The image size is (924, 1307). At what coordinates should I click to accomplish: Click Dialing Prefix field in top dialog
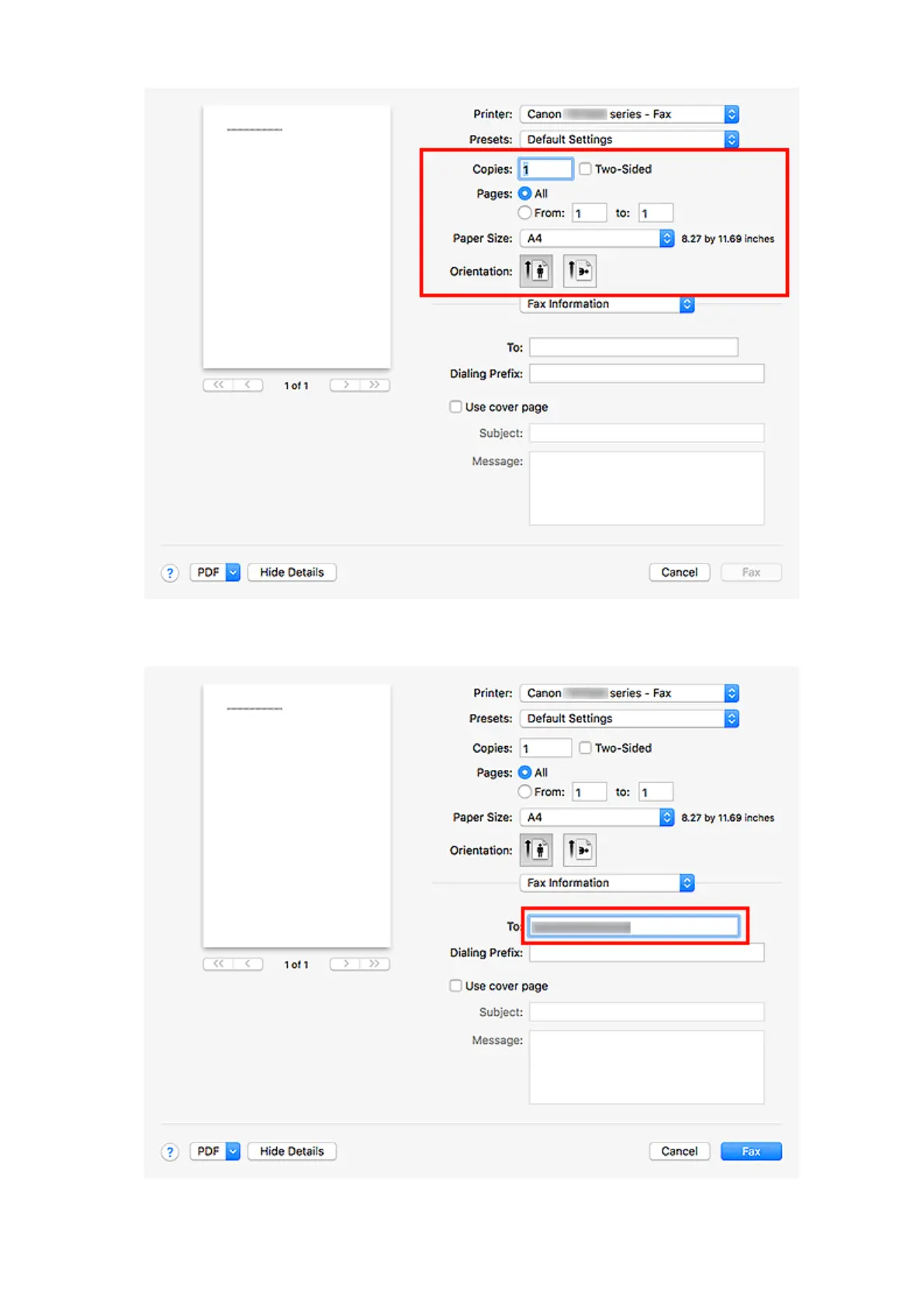coord(647,373)
